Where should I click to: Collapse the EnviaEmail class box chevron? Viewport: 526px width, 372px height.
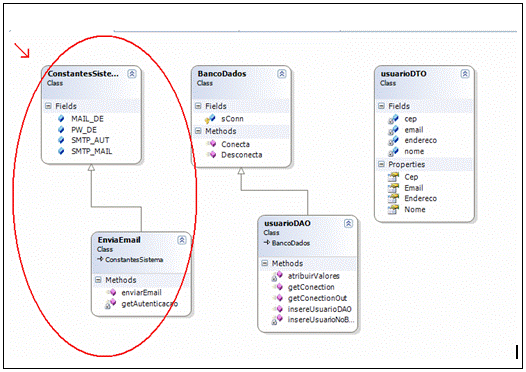(182, 240)
